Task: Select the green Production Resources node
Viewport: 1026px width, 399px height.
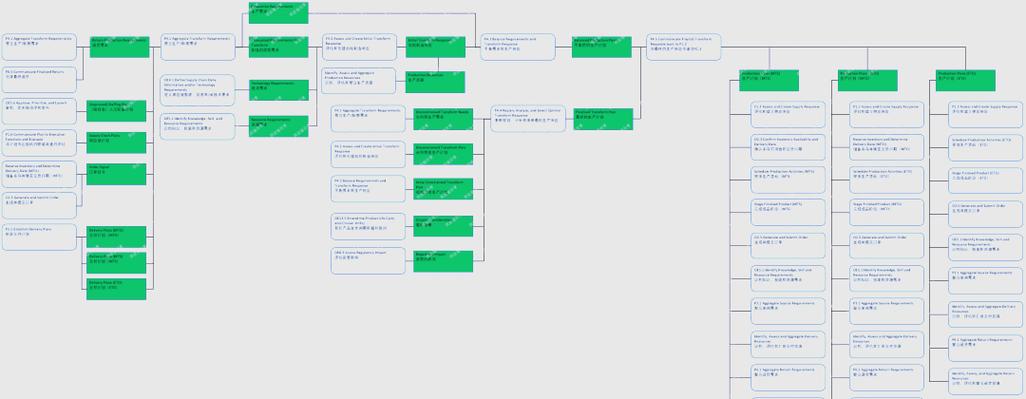Action: tap(435, 82)
